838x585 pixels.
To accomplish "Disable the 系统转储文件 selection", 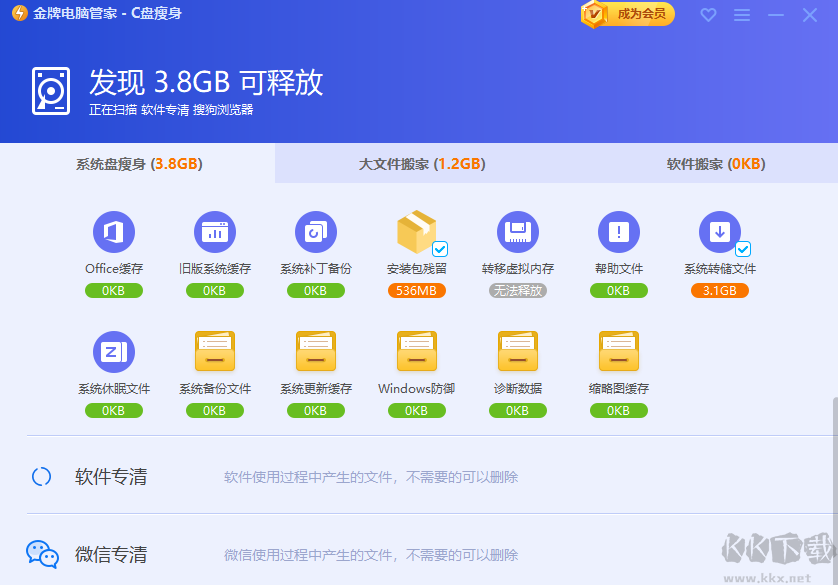I will (742, 250).
